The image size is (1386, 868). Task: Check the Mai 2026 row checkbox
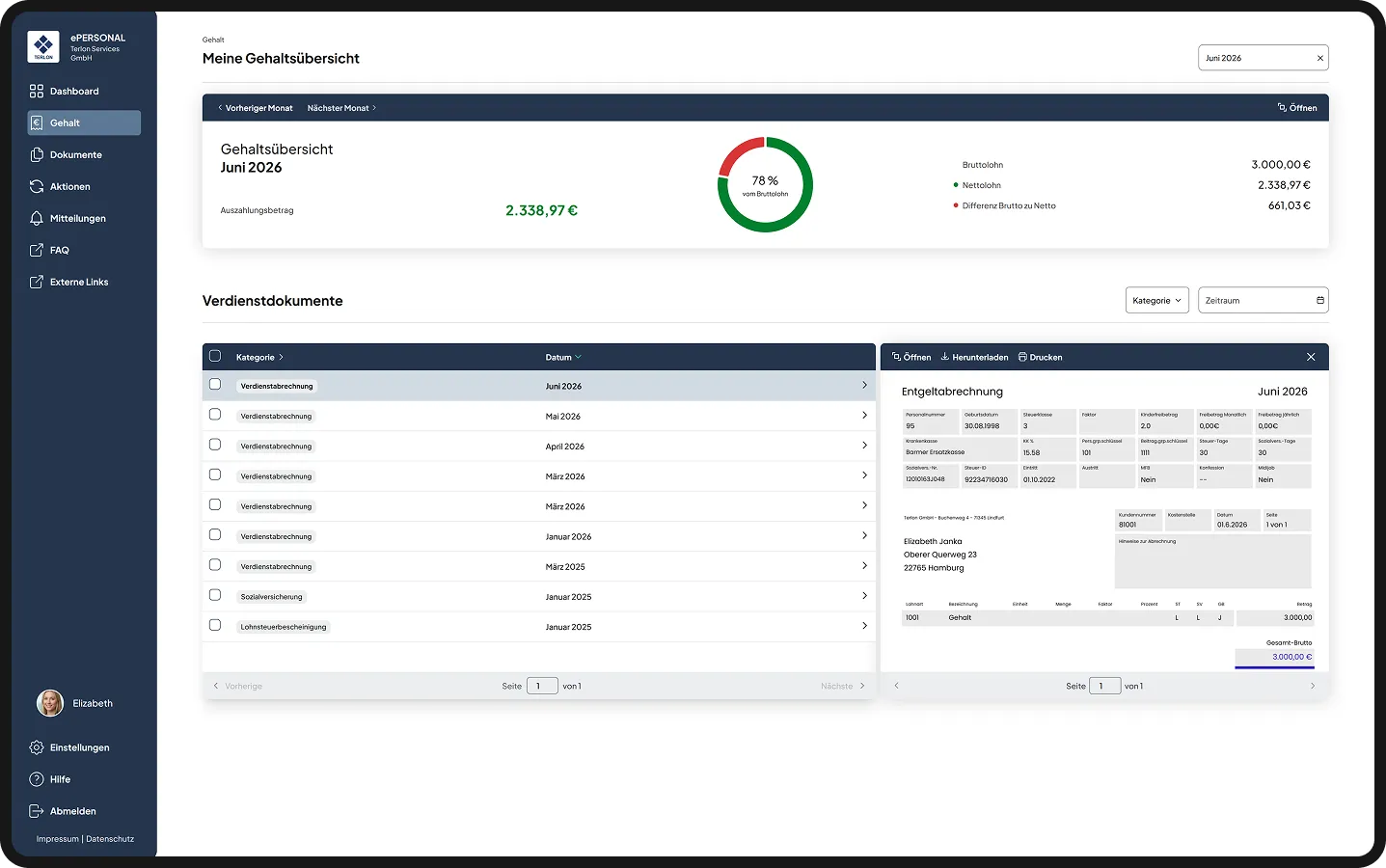coord(215,415)
